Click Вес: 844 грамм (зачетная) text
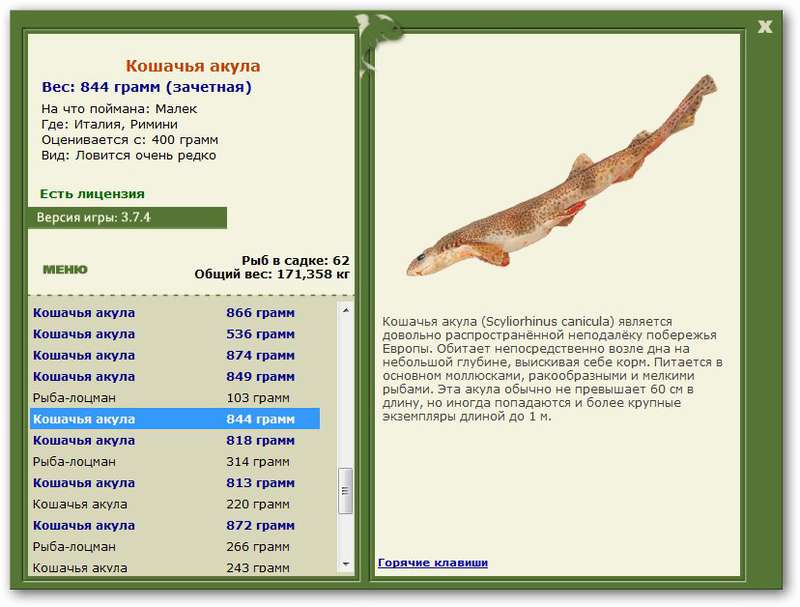The height and width of the screenshot is (607, 800). click(146, 87)
